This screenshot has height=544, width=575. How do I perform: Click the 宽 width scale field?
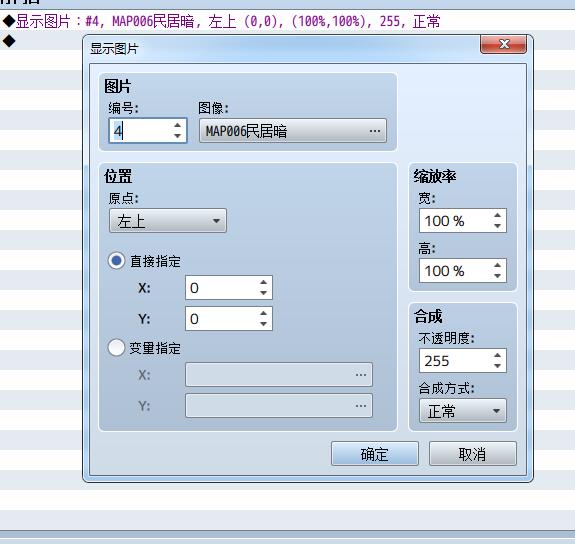coord(463,221)
